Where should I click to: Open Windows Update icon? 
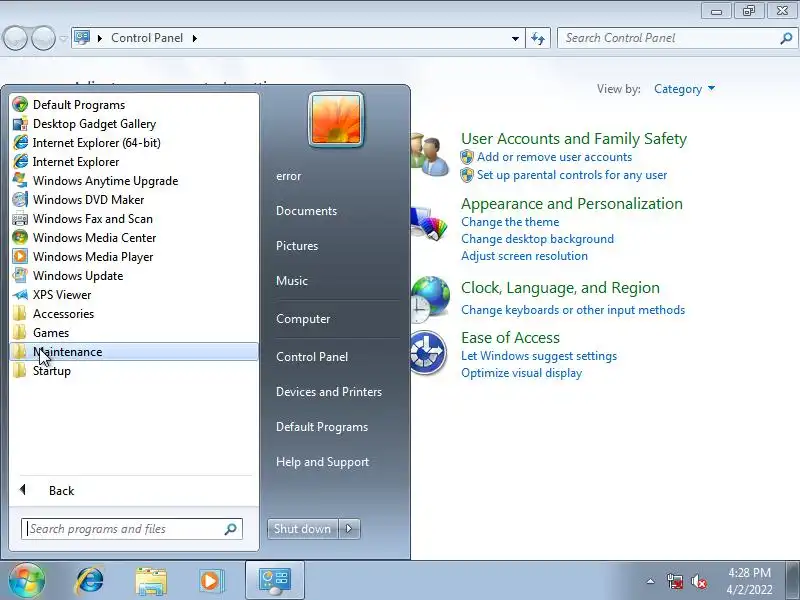tap(20, 276)
